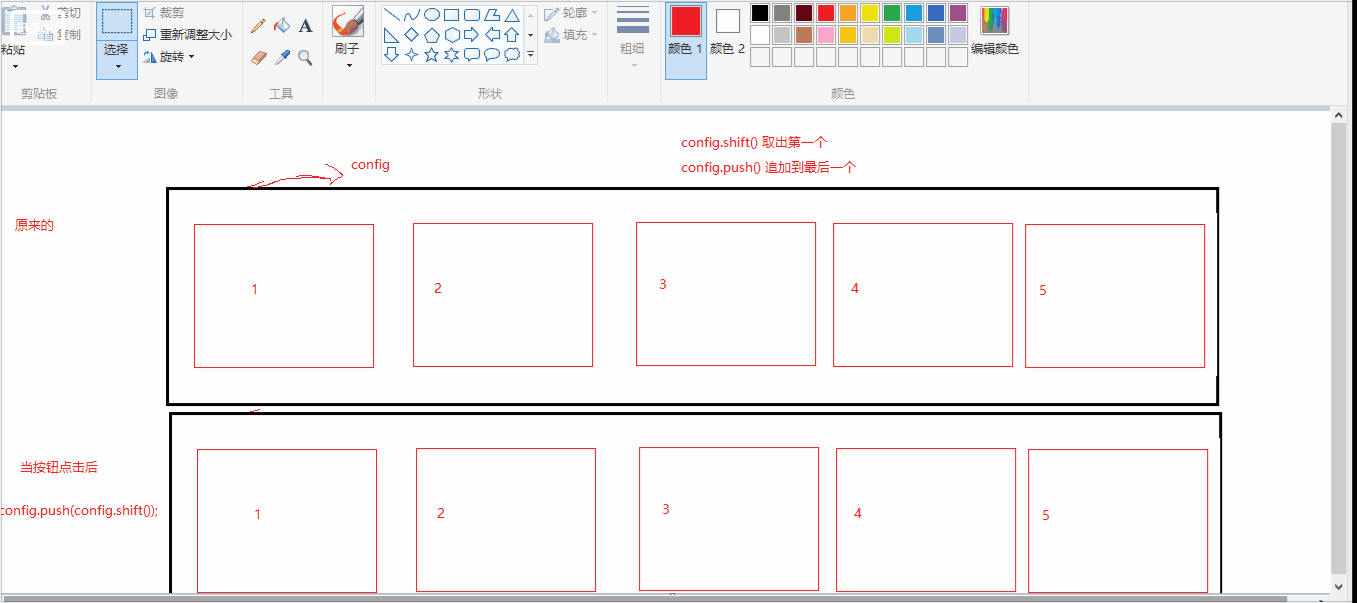Image resolution: width=1357 pixels, height=603 pixels.
Task: Activate 颜色 1 foreground color box
Action: coord(686,40)
